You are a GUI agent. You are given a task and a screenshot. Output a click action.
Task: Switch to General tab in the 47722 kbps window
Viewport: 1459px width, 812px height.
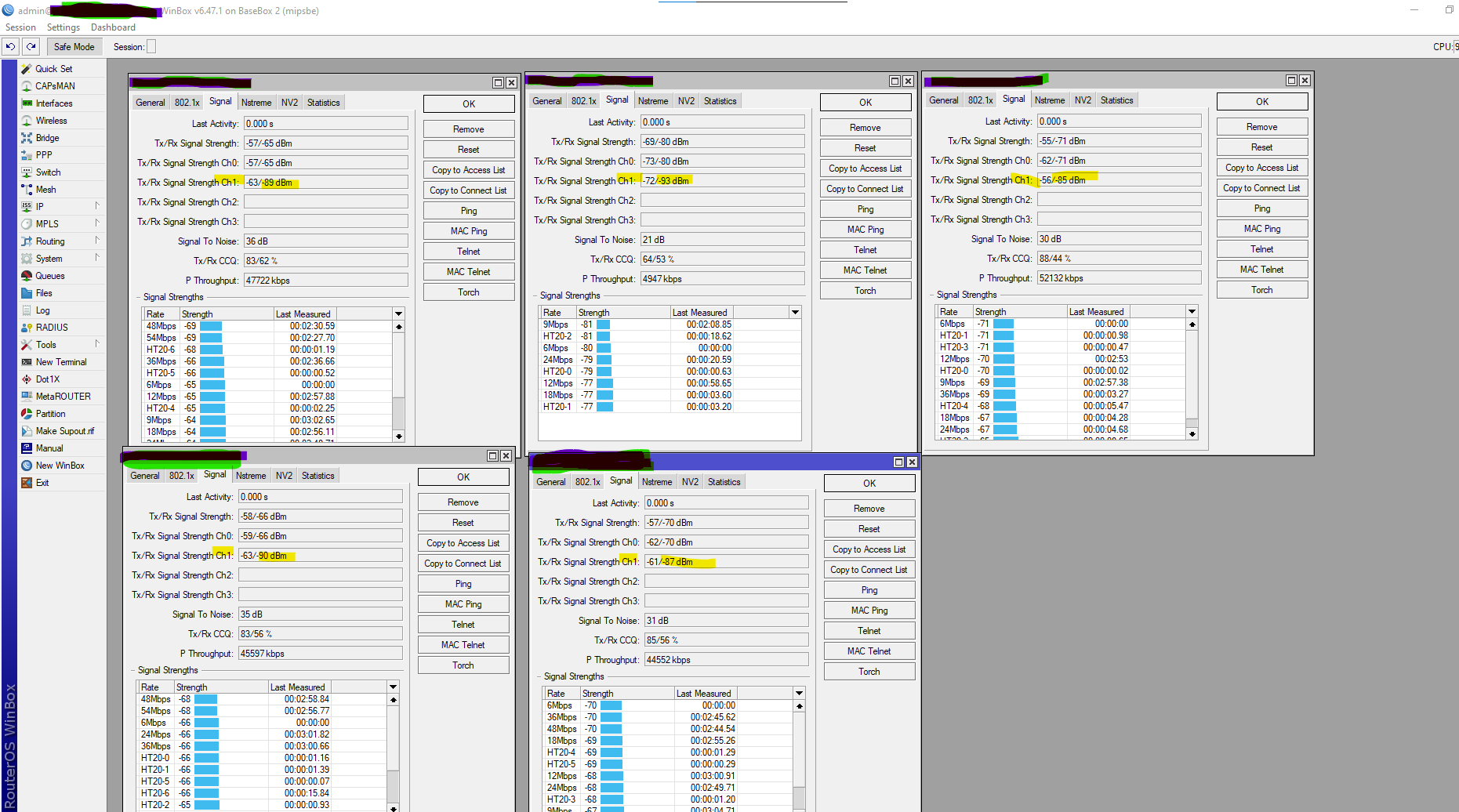click(151, 103)
